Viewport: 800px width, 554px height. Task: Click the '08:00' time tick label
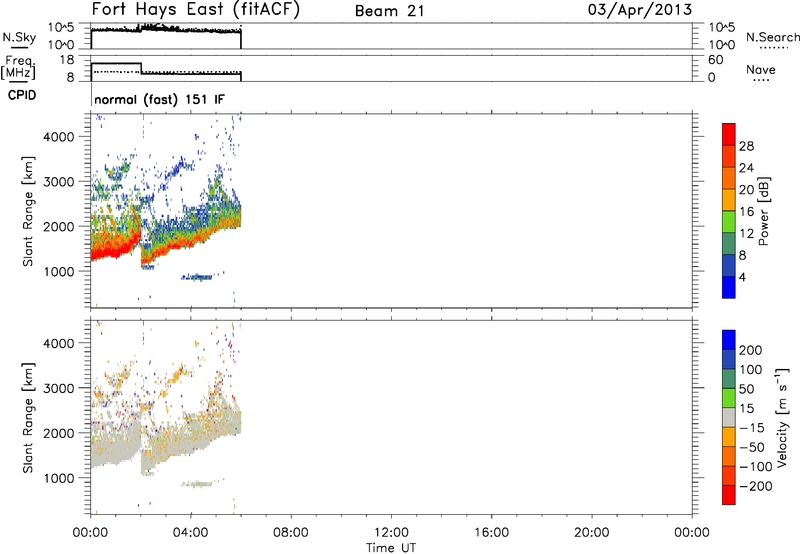tap(291, 533)
